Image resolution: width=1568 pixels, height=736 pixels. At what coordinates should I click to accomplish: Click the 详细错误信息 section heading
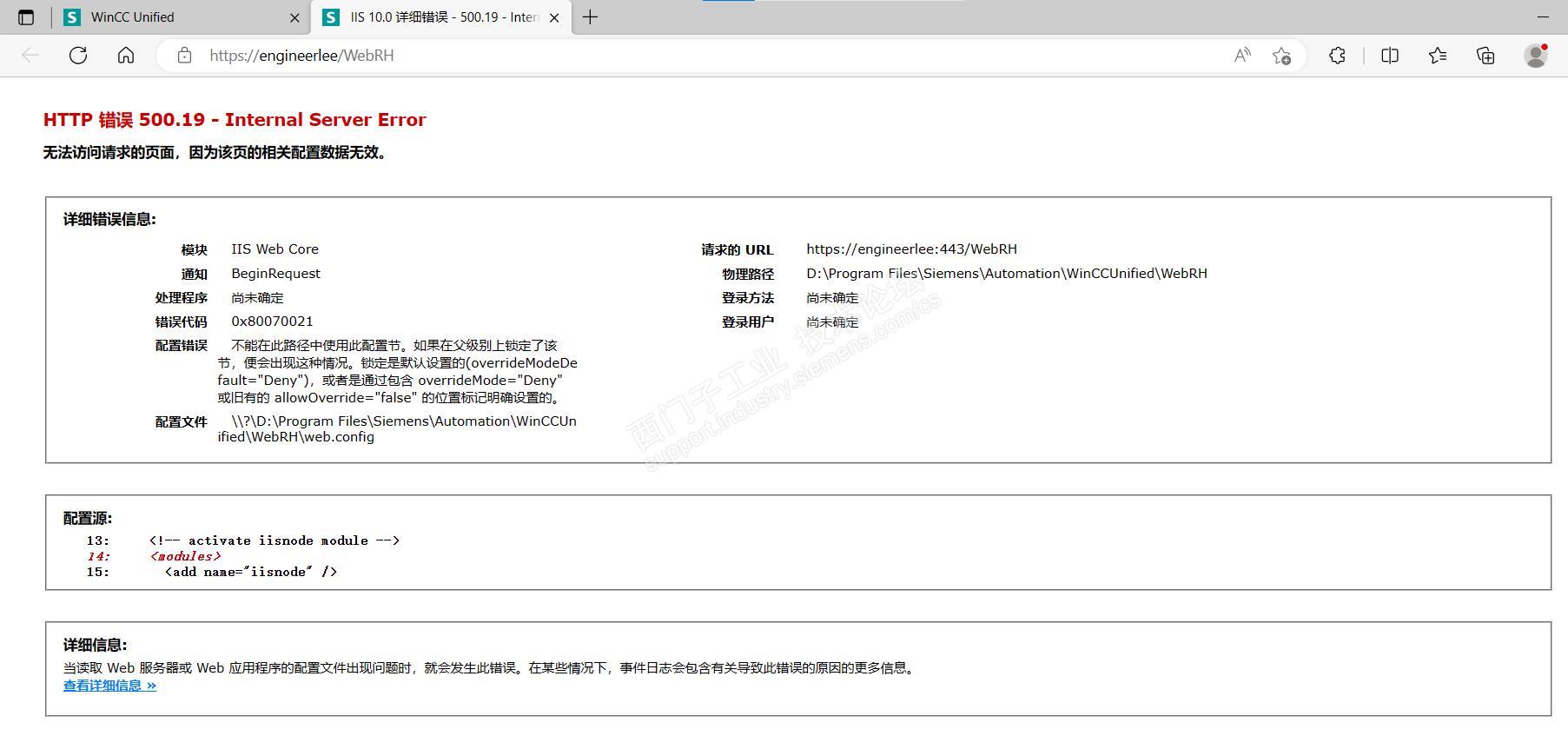[x=109, y=220]
